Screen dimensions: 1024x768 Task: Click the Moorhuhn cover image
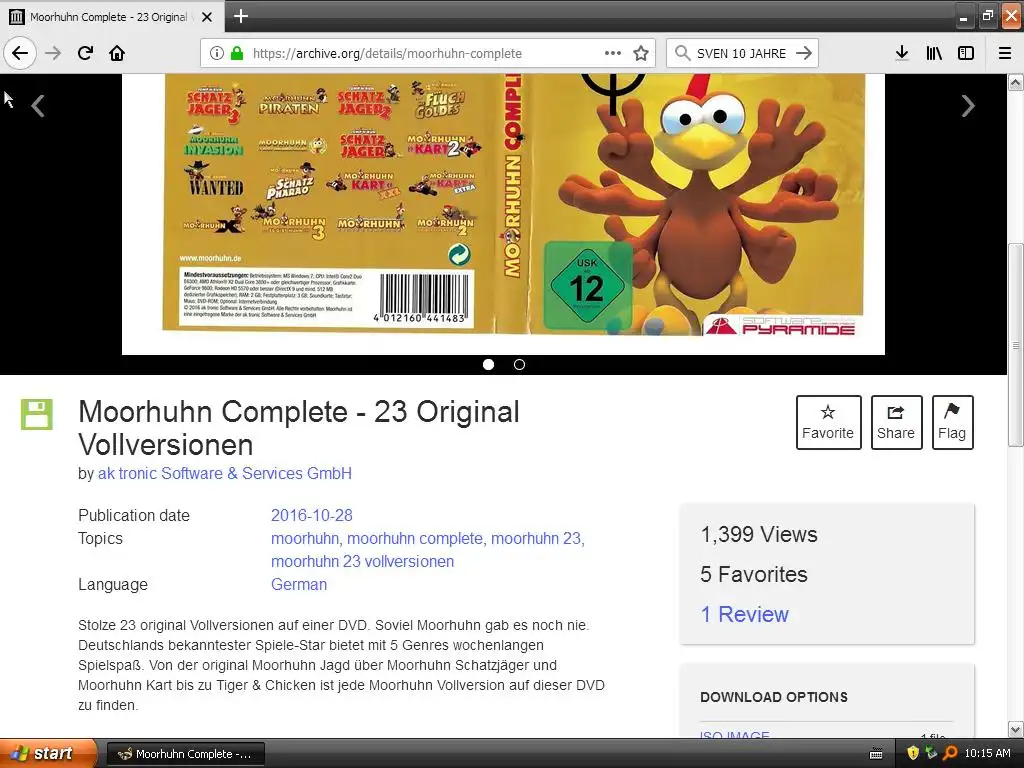[504, 214]
